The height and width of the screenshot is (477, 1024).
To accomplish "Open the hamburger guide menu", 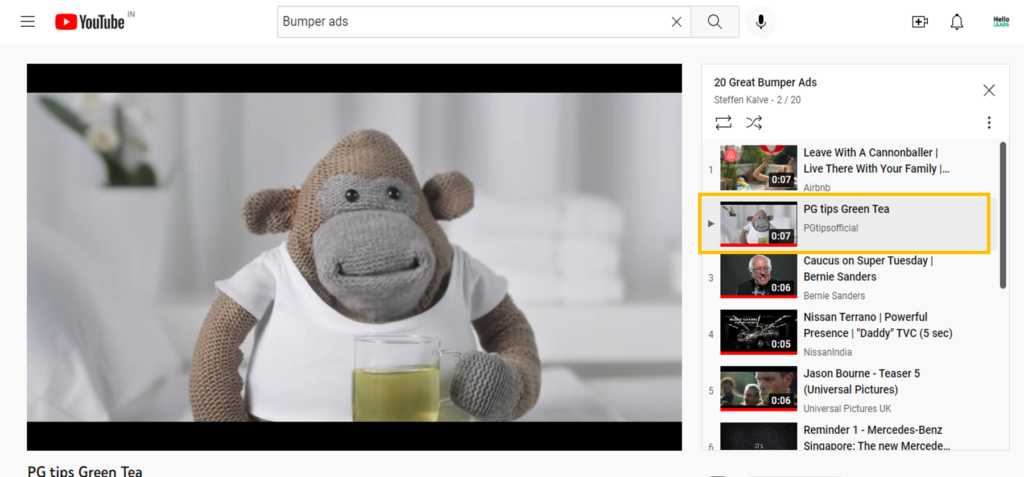I will [27, 22].
